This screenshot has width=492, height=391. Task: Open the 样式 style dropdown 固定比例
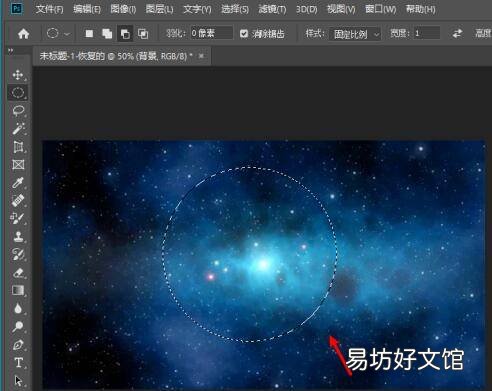pyautogui.click(x=355, y=34)
